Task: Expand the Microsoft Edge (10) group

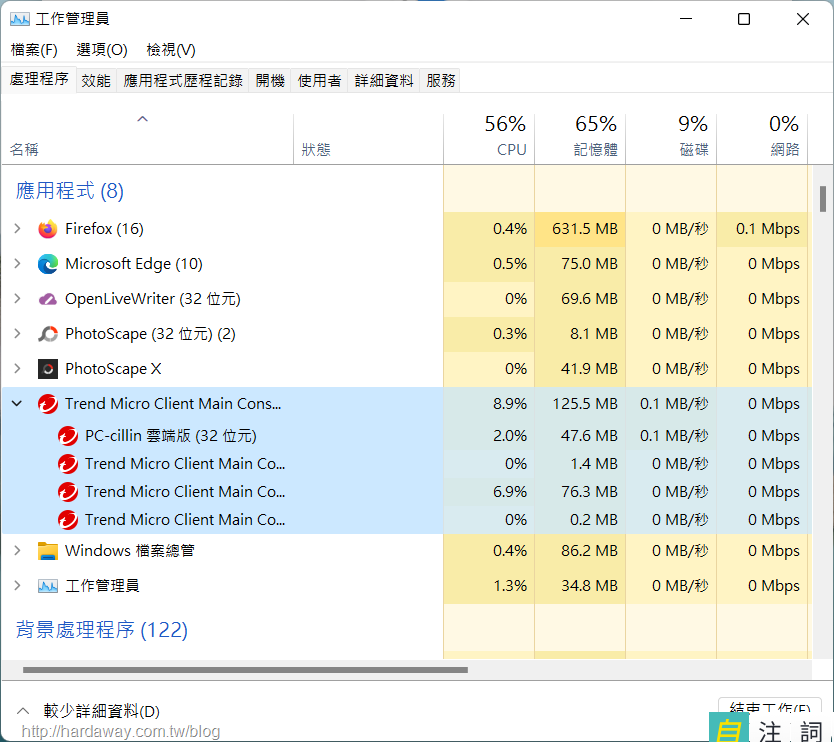Action: [x=18, y=264]
